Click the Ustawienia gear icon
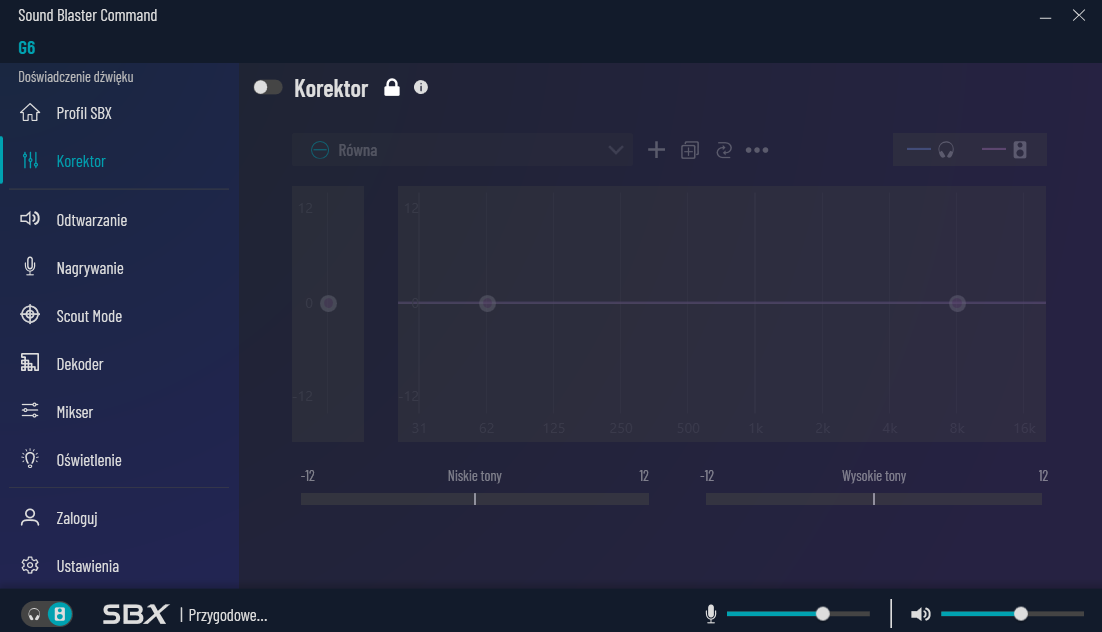Screen dimensions: 1102x632 coord(30,565)
